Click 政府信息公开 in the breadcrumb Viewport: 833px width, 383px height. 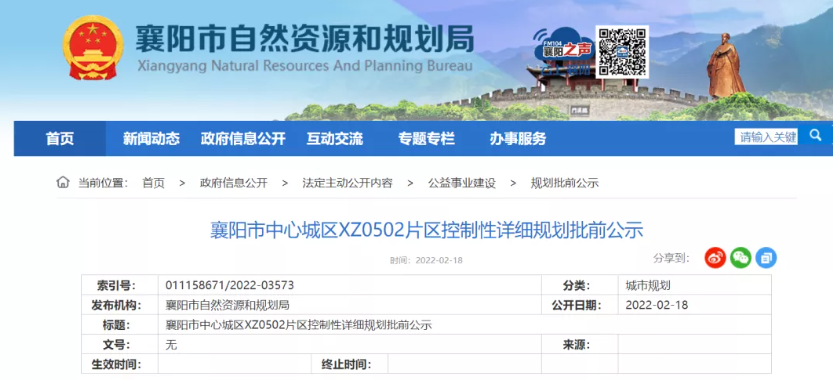[234, 183]
